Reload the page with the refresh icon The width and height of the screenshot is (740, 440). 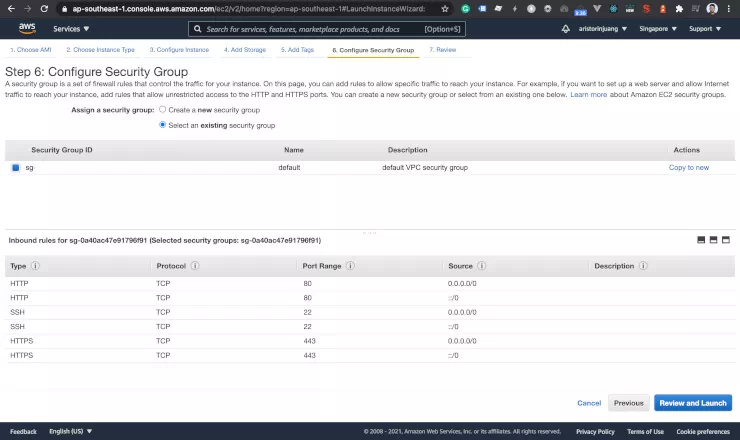click(x=44, y=8)
